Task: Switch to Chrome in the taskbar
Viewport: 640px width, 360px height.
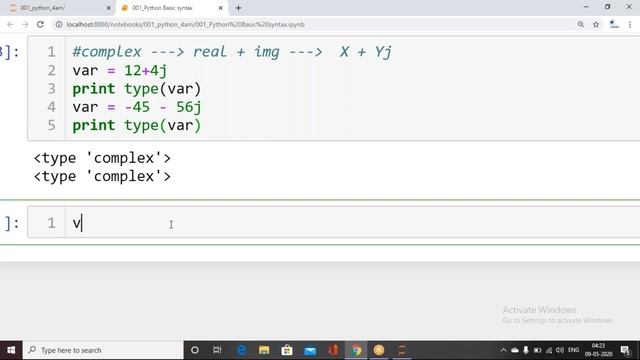Action: tap(356, 350)
